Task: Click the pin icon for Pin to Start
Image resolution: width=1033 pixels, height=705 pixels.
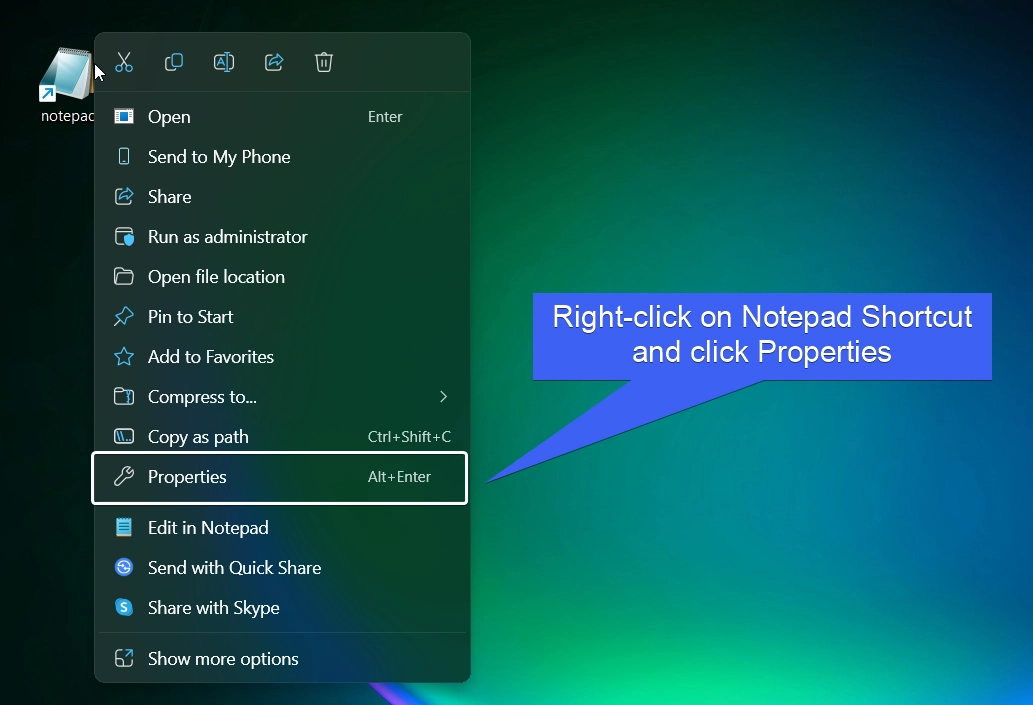Action: (124, 316)
